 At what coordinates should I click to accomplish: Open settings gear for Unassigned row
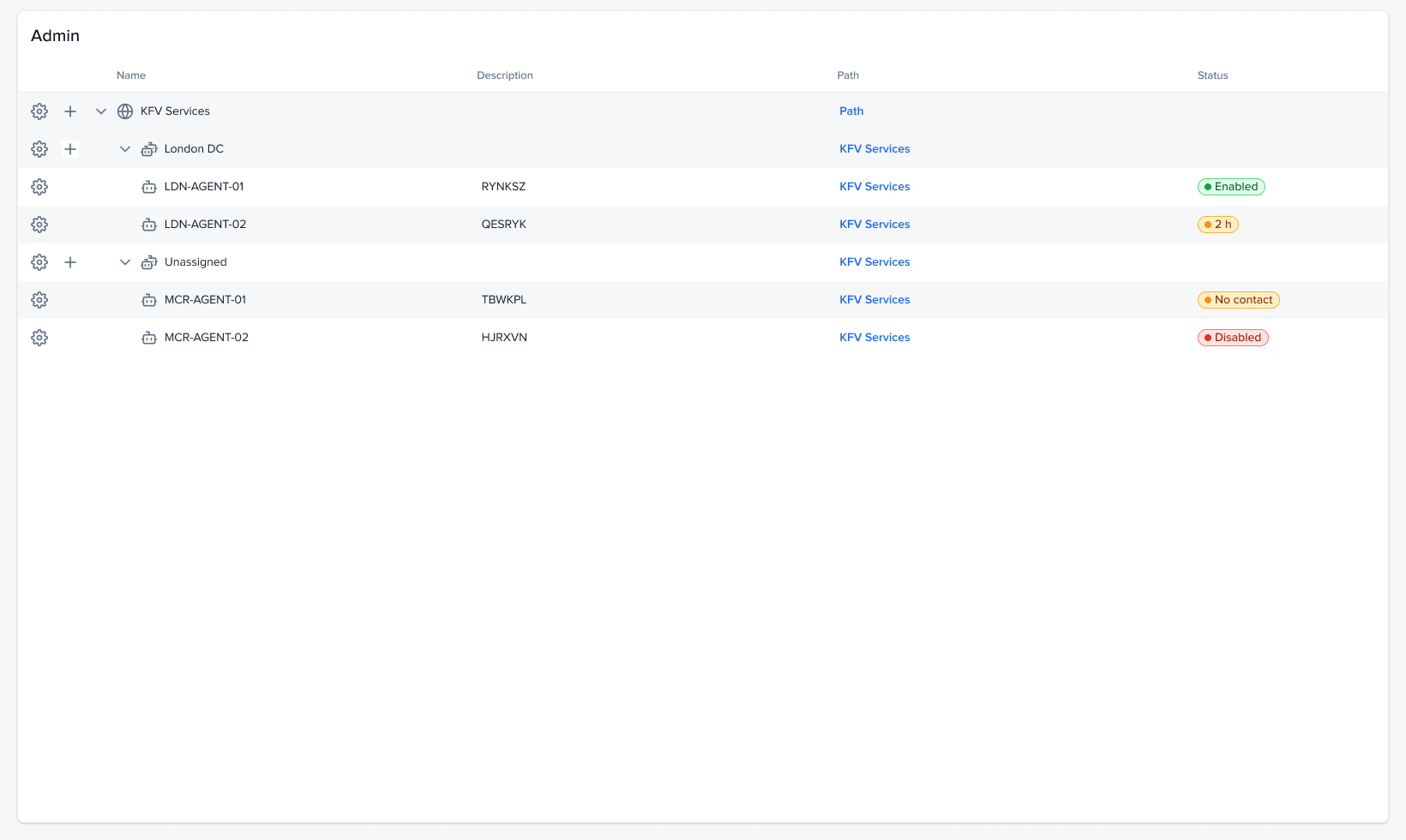pyautogui.click(x=39, y=262)
